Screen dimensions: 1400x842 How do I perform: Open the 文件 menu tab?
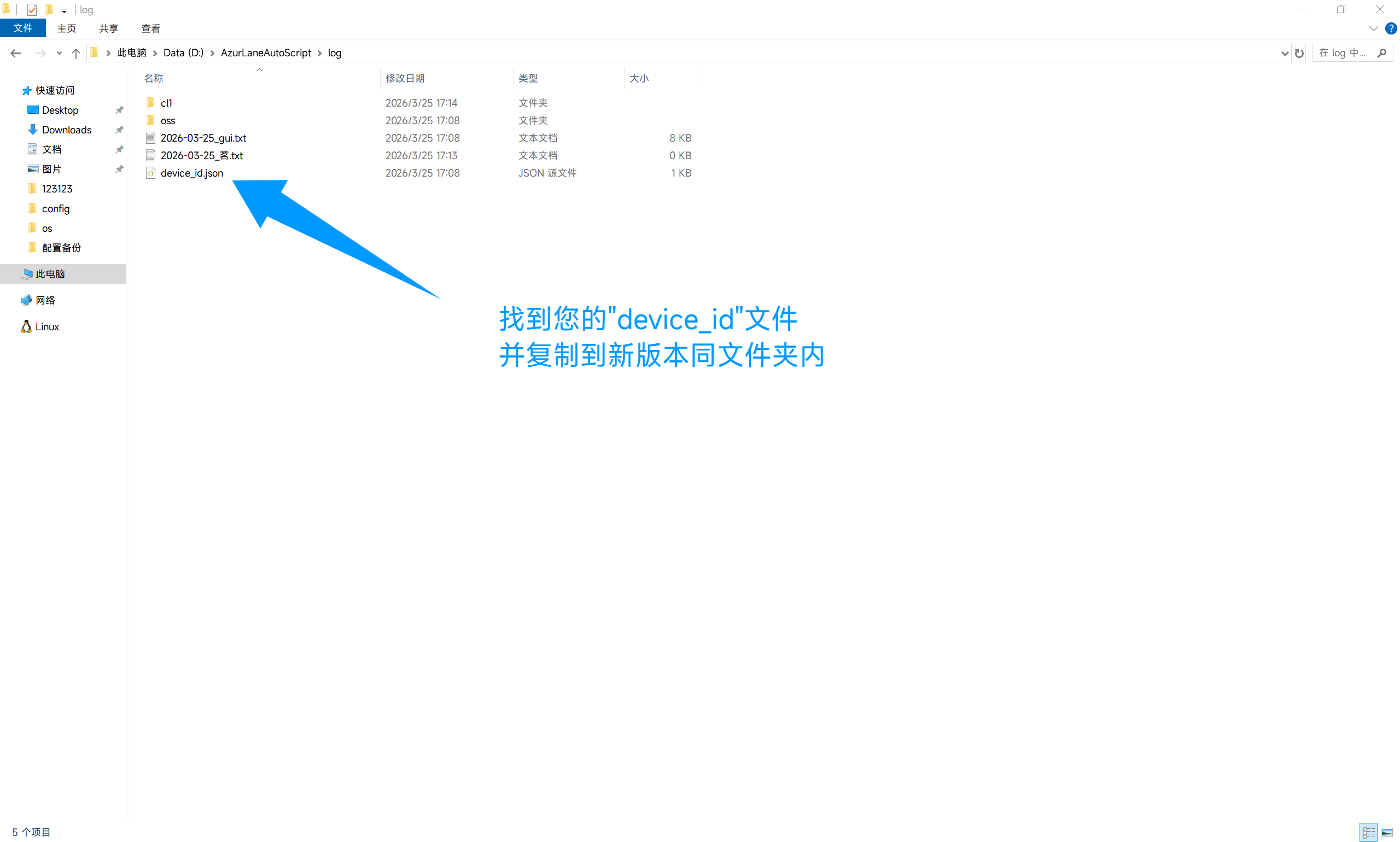23,28
